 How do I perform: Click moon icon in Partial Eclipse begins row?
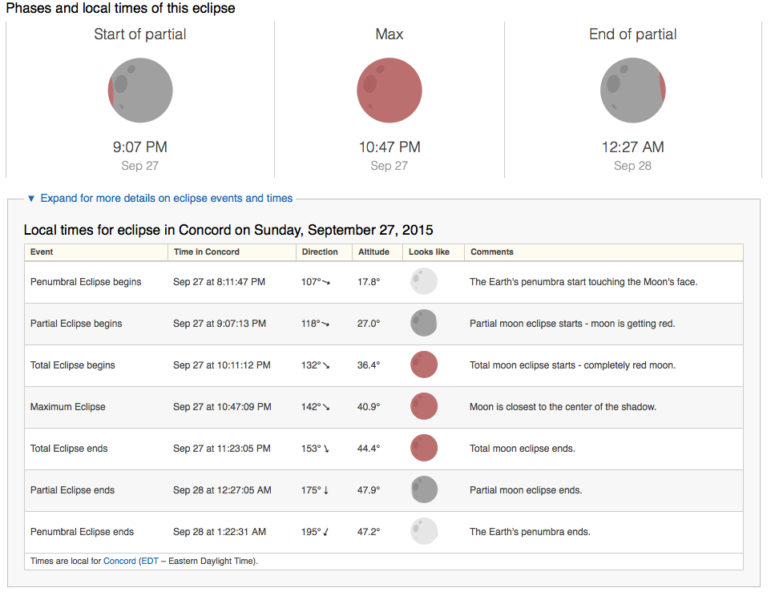pos(424,323)
